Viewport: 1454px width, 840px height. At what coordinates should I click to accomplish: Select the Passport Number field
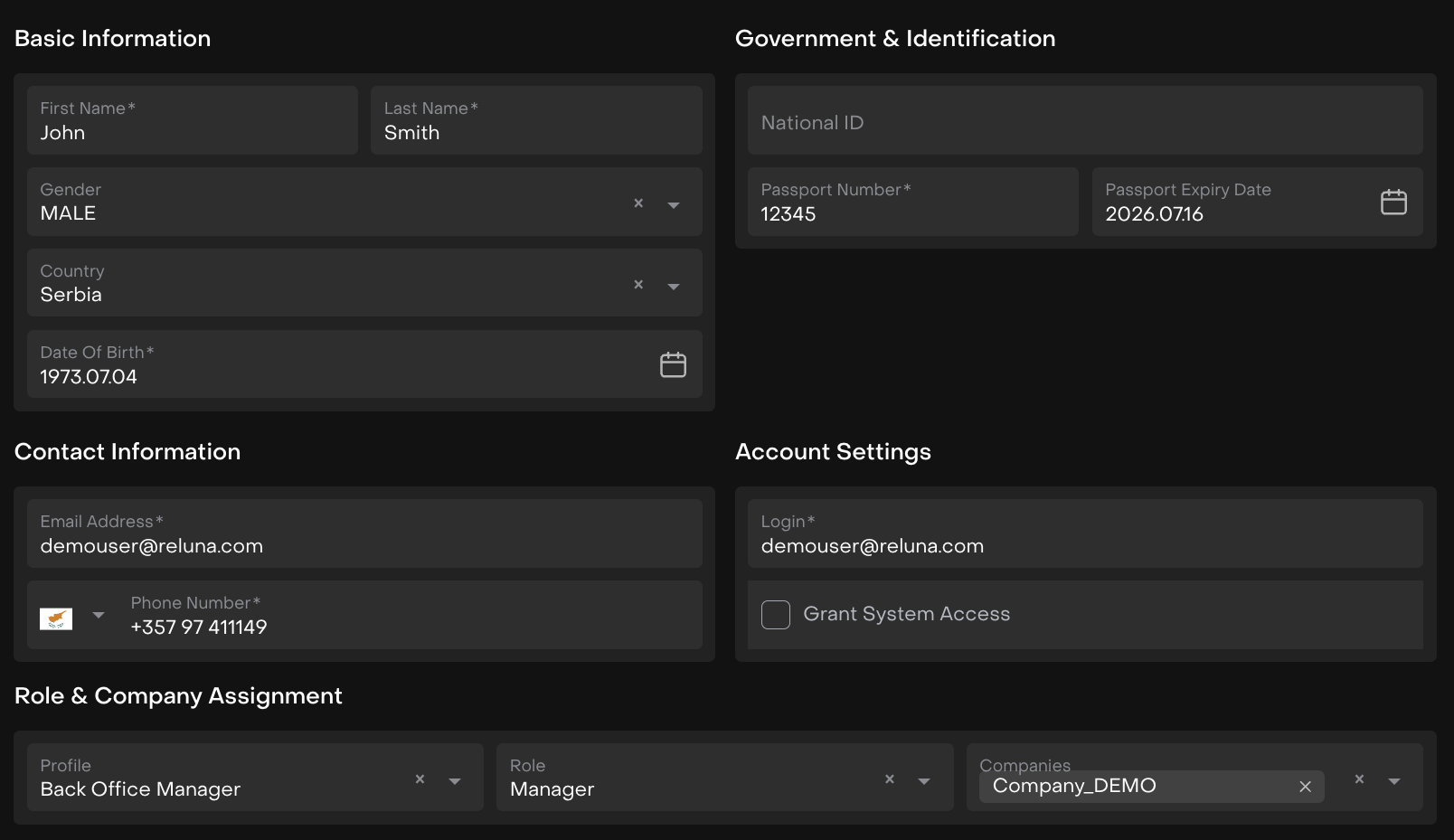[x=913, y=203]
